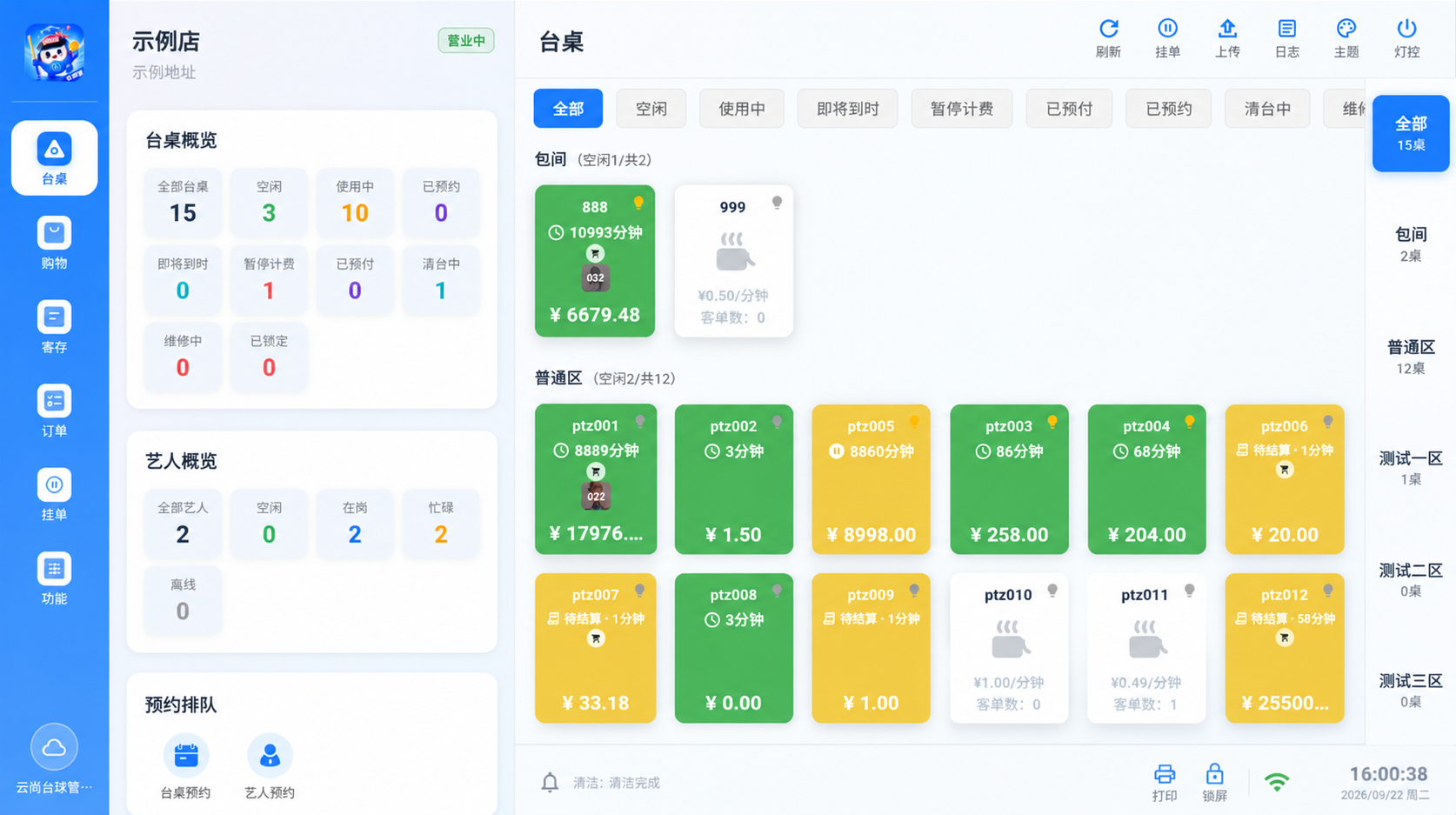The width and height of the screenshot is (1456, 815).
Task: Click the 锁屏 lock screen icon
Action: pyautogui.click(x=1215, y=774)
